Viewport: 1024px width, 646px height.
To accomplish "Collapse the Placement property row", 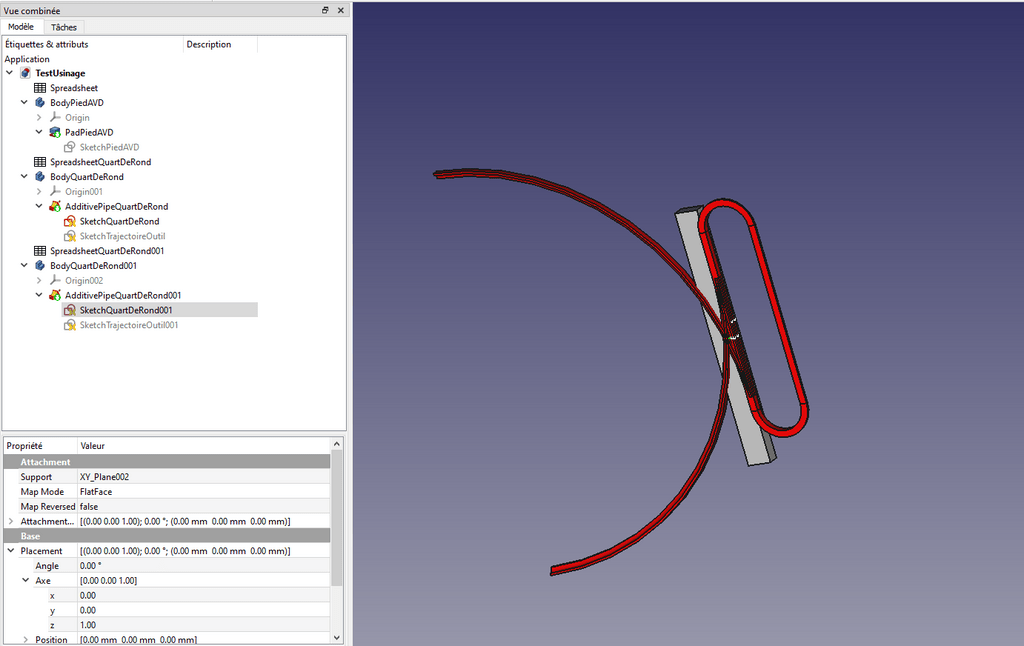I will pyautogui.click(x=10, y=551).
